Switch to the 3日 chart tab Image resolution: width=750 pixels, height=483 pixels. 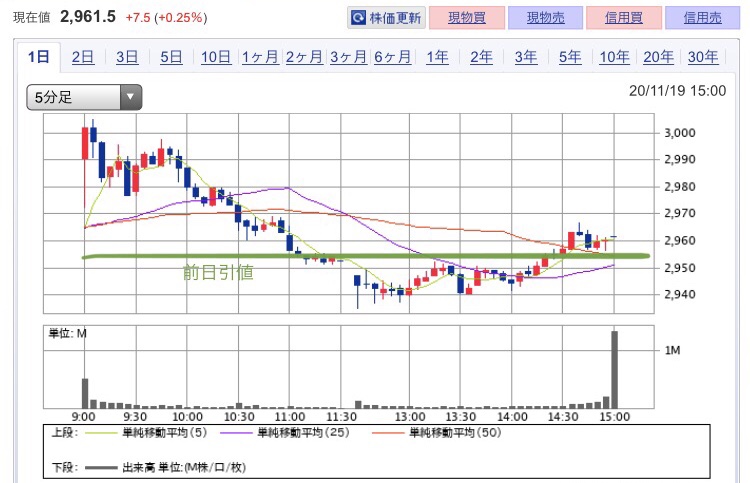tap(127, 57)
